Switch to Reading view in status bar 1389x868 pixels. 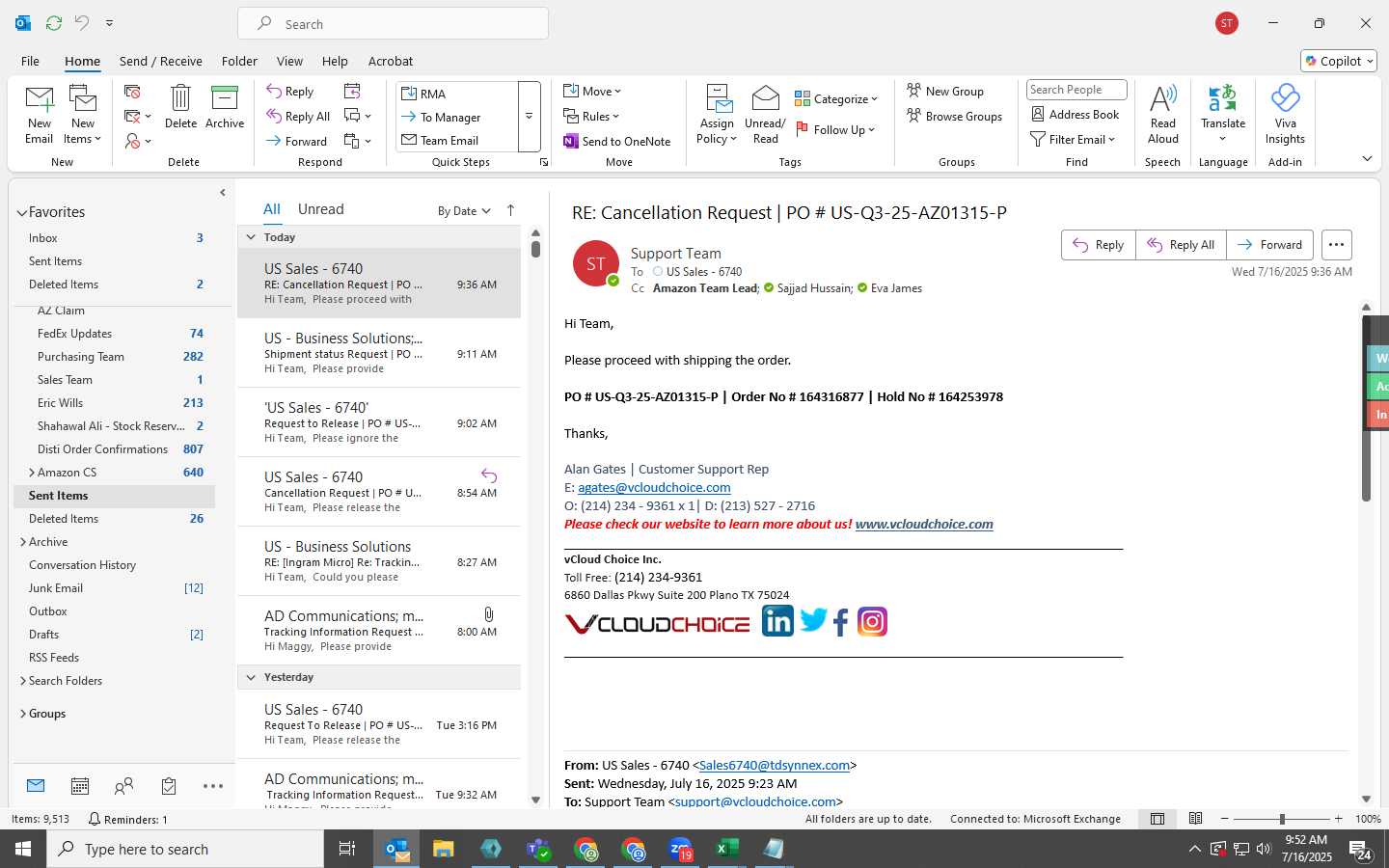(1195, 819)
